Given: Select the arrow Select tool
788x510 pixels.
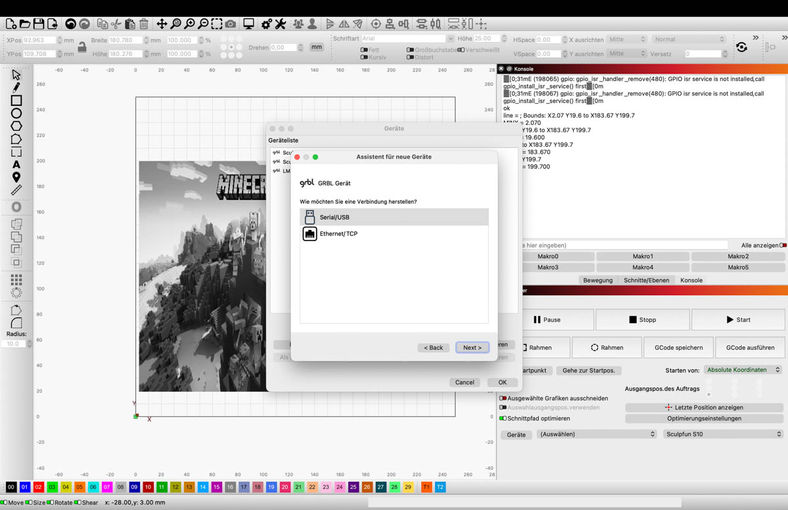Looking at the screenshot, I should (16, 75).
